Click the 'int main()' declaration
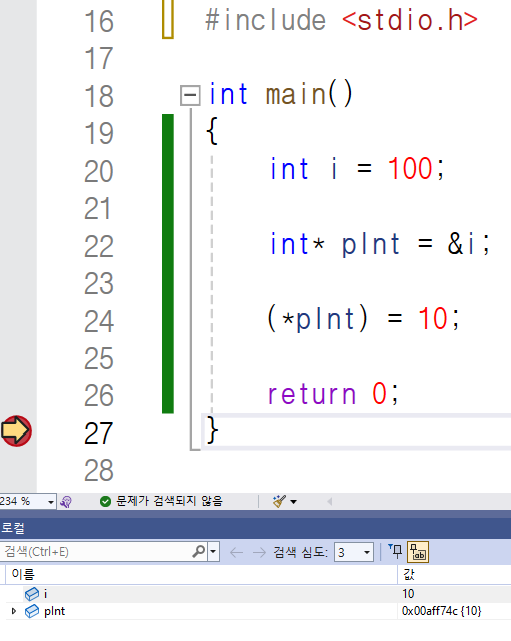Viewport: 511px width, 641px height. click(280, 94)
